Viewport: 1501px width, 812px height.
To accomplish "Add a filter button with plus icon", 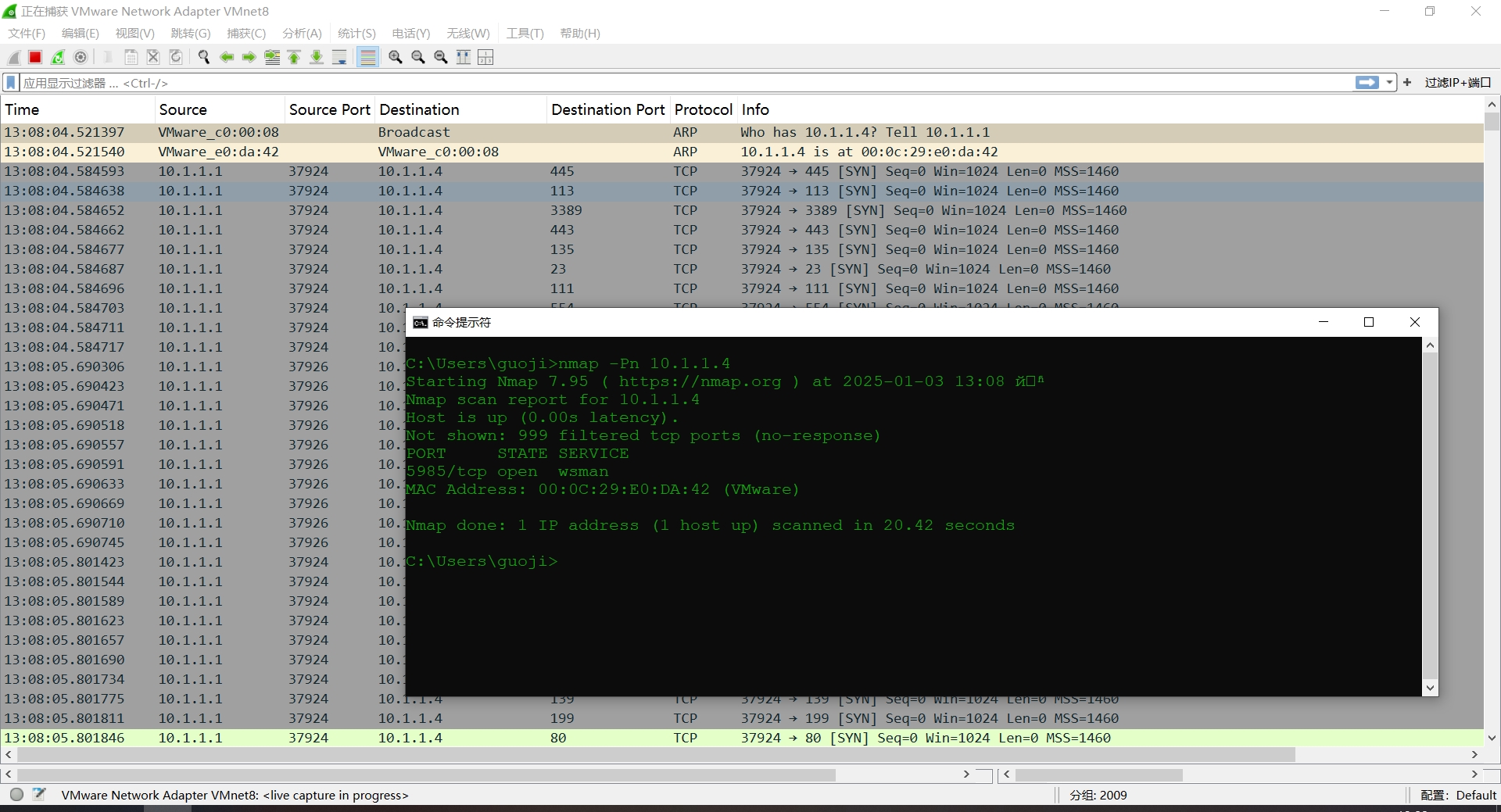I will click(1407, 82).
